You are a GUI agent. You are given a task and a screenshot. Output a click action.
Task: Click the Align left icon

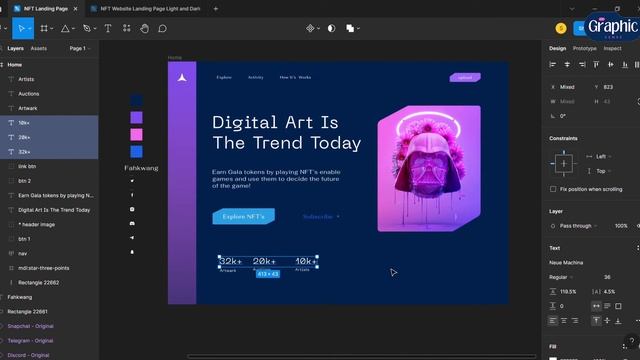553,64
